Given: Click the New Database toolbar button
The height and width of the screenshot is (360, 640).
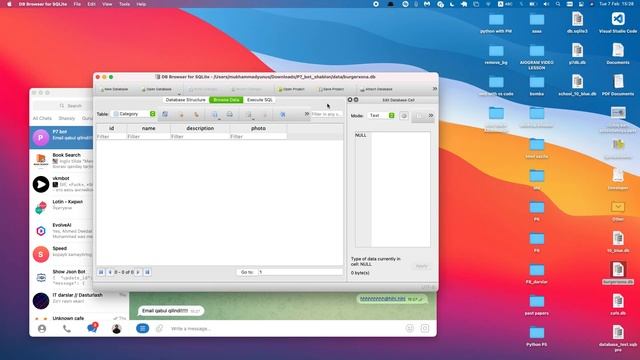Looking at the screenshot, I should point(114,89).
